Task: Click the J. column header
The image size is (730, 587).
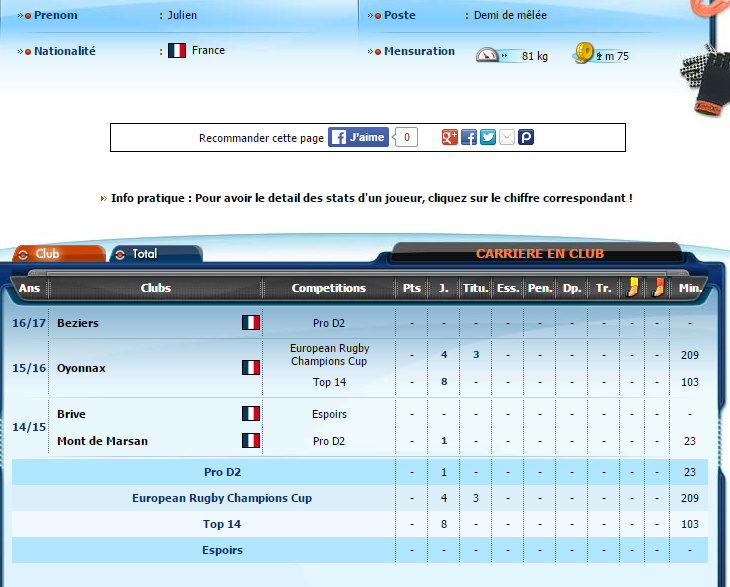Action: point(444,288)
